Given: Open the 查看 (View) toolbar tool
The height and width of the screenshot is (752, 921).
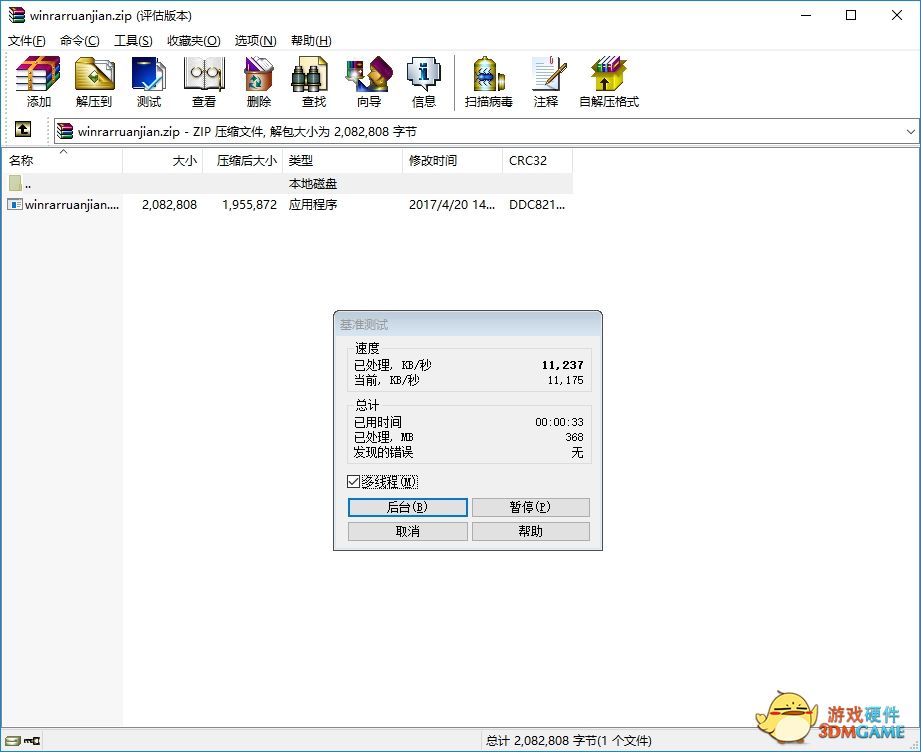Looking at the screenshot, I should 204,73.
